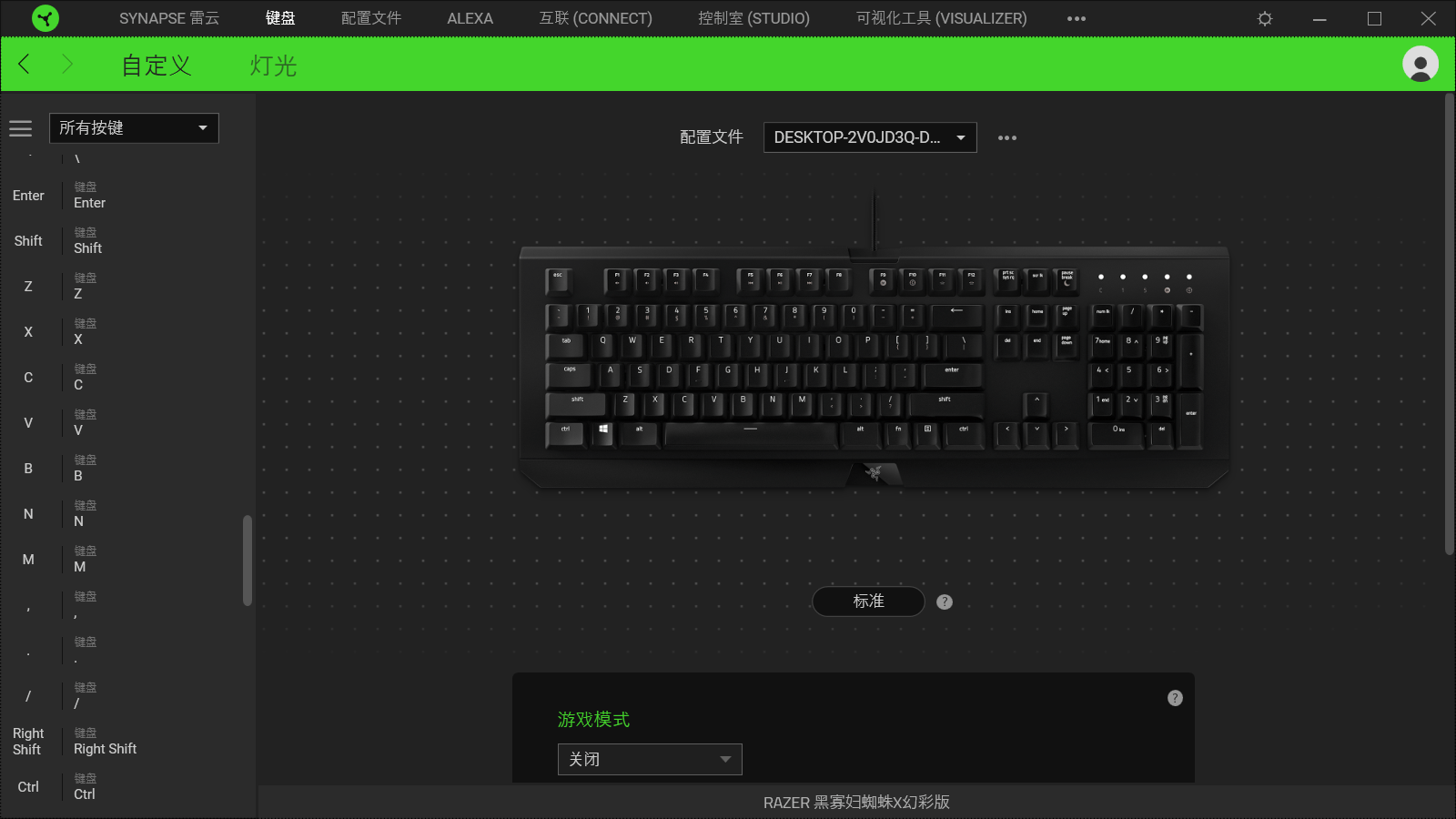Click help icon in 游戏模式 panel
Screen dimensions: 1456x819
click(x=1175, y=698)
